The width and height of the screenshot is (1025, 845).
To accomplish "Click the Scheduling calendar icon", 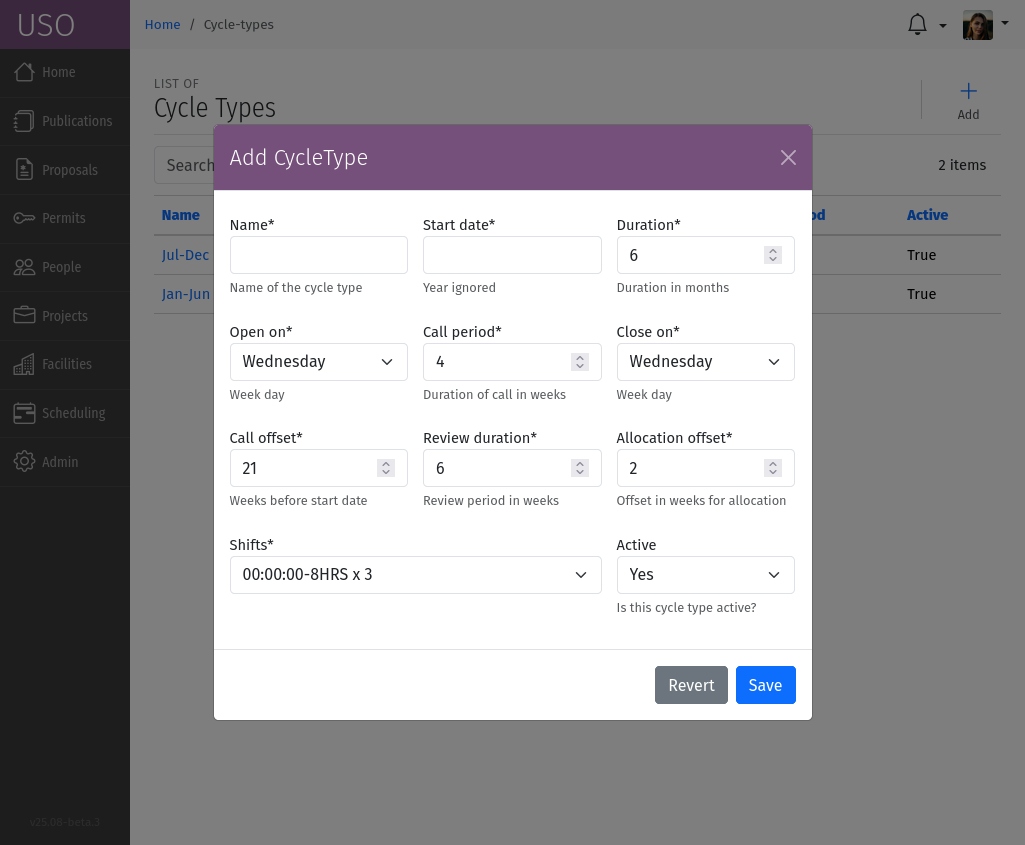I will click(24, 413).
